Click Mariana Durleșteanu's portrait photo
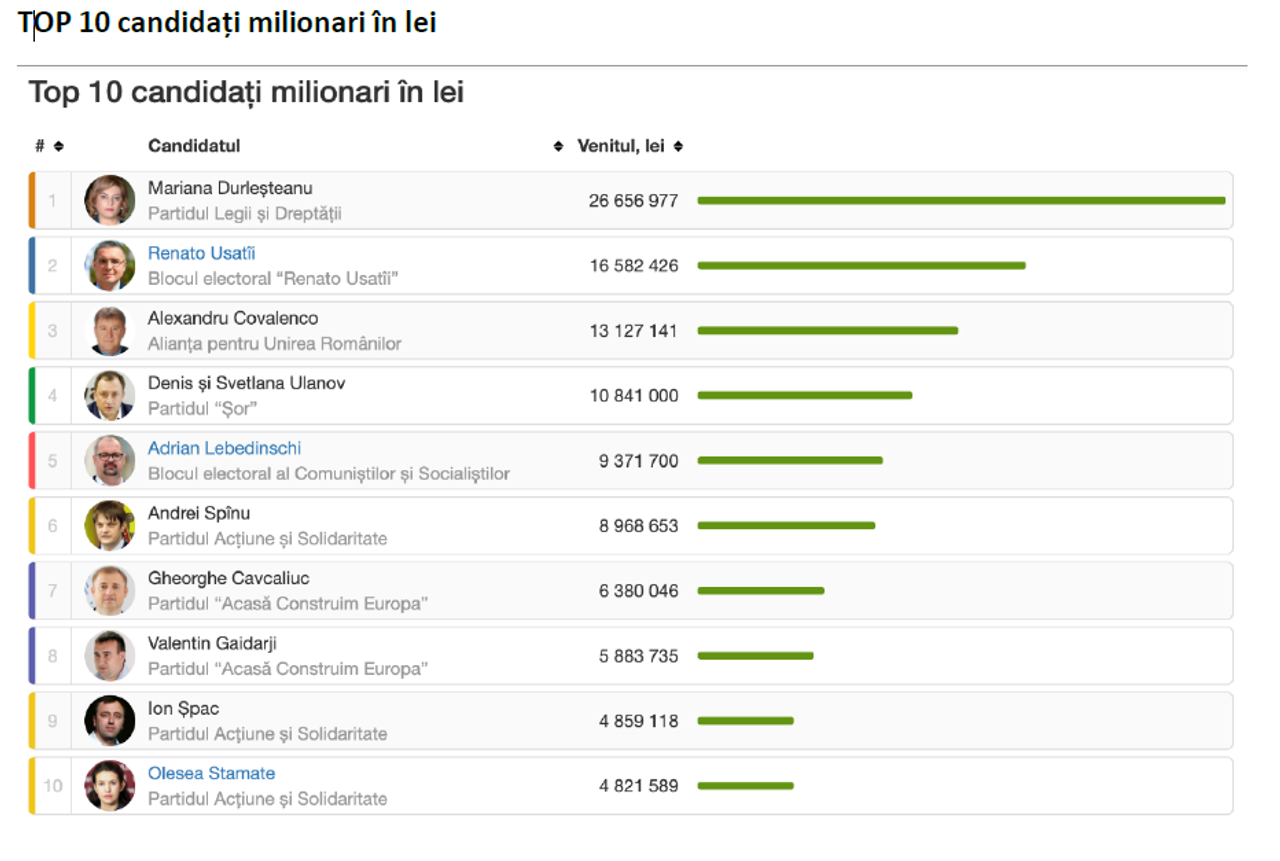Screen dimensions: 1280x861 pos(110,200)
